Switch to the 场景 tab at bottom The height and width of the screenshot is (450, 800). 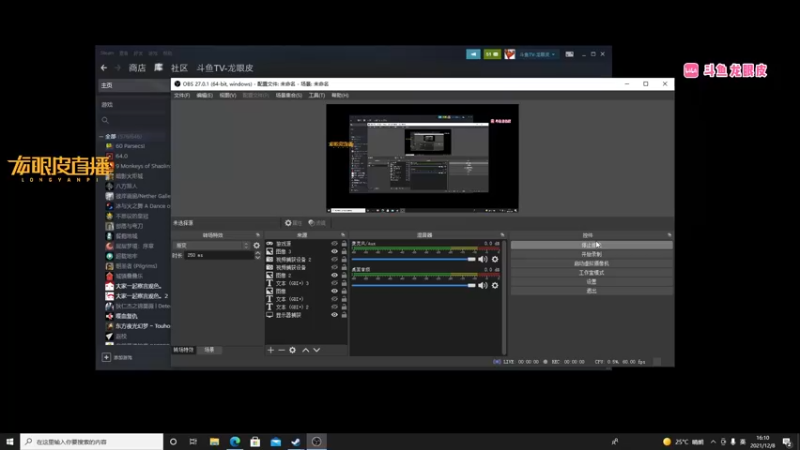point(209,350)
